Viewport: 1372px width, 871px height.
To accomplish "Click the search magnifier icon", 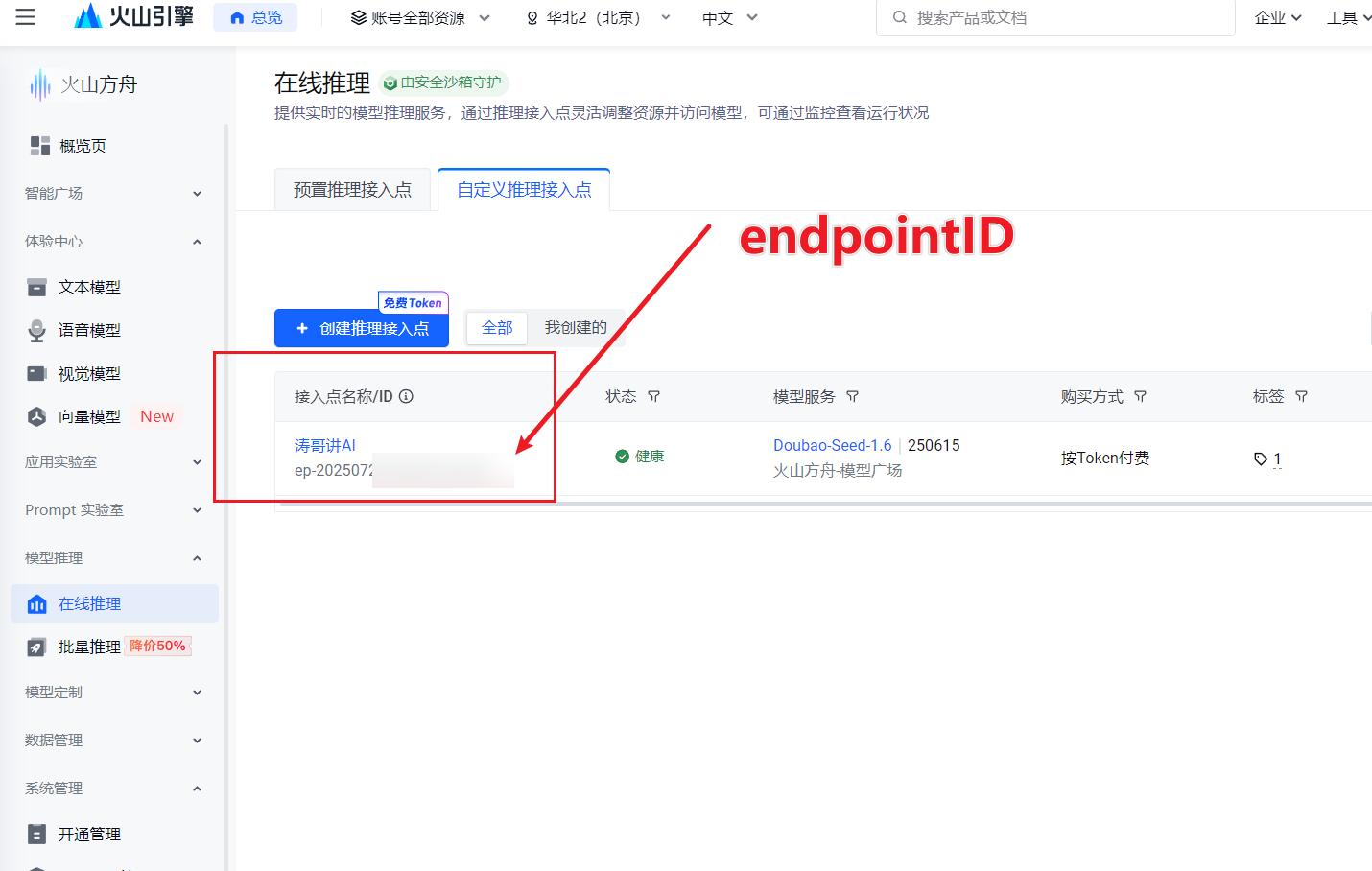I will (899, 17).
